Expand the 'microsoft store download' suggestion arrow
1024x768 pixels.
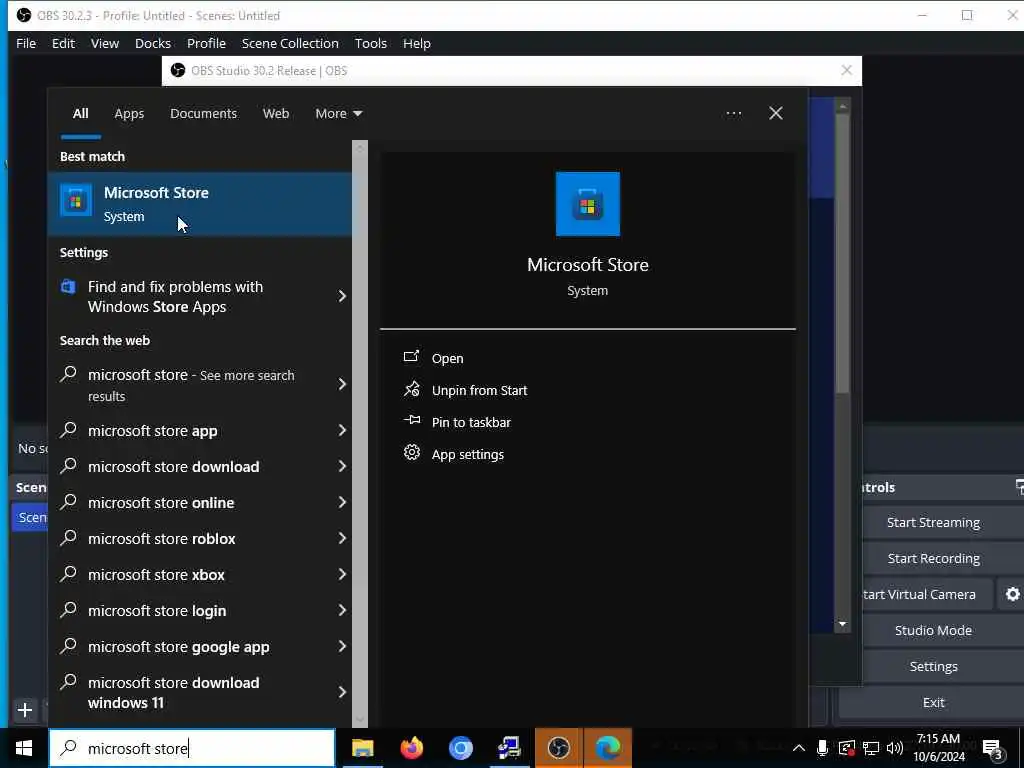(x=342, y=466)
